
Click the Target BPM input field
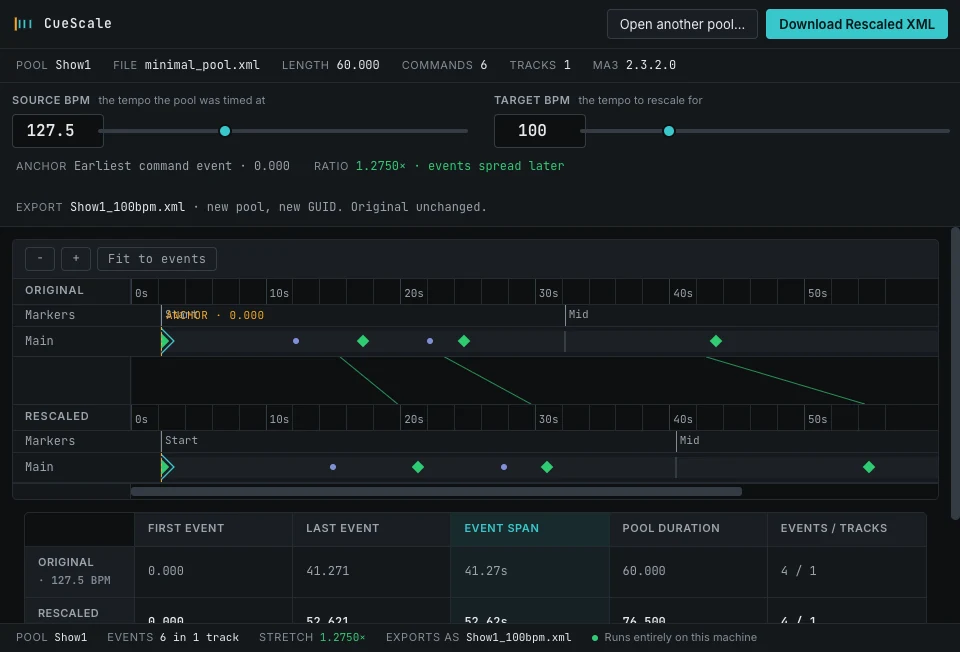click(539, 130)
